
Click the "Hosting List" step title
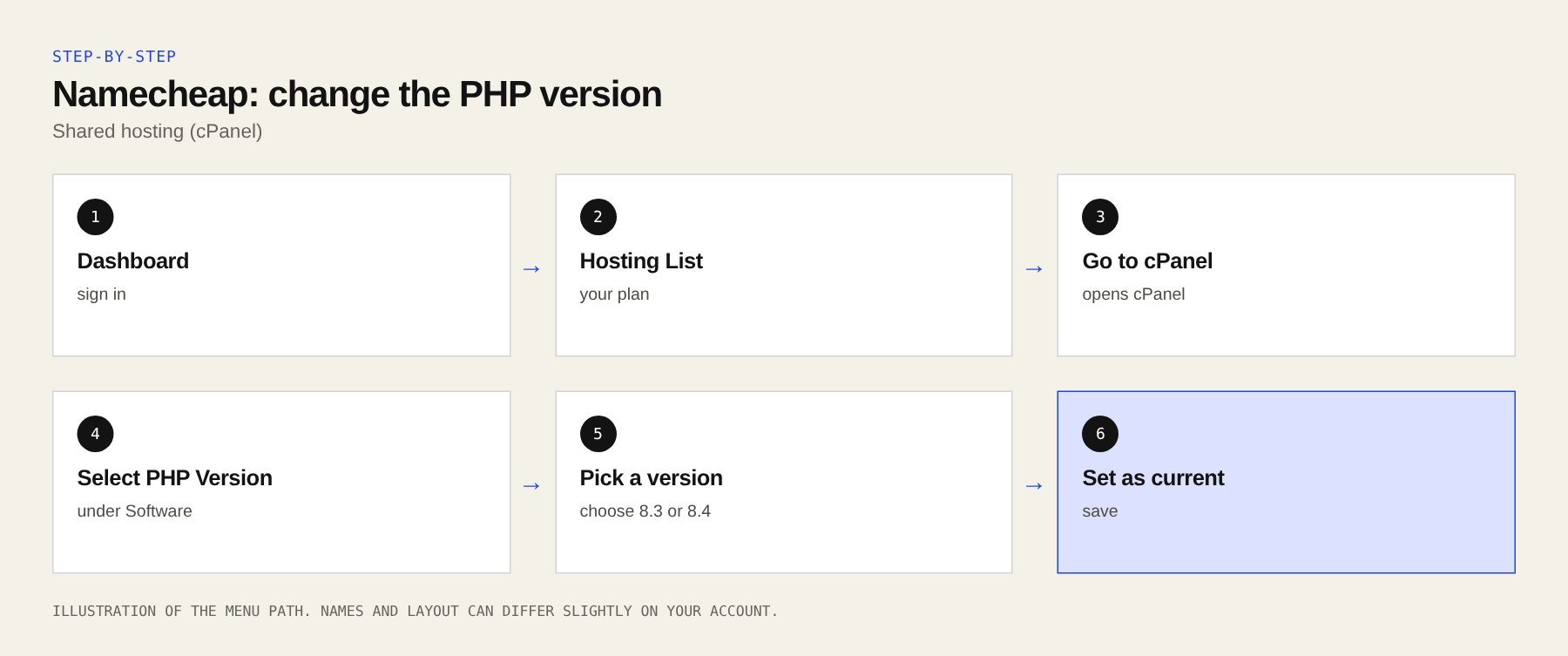click(x=641, y=261)
